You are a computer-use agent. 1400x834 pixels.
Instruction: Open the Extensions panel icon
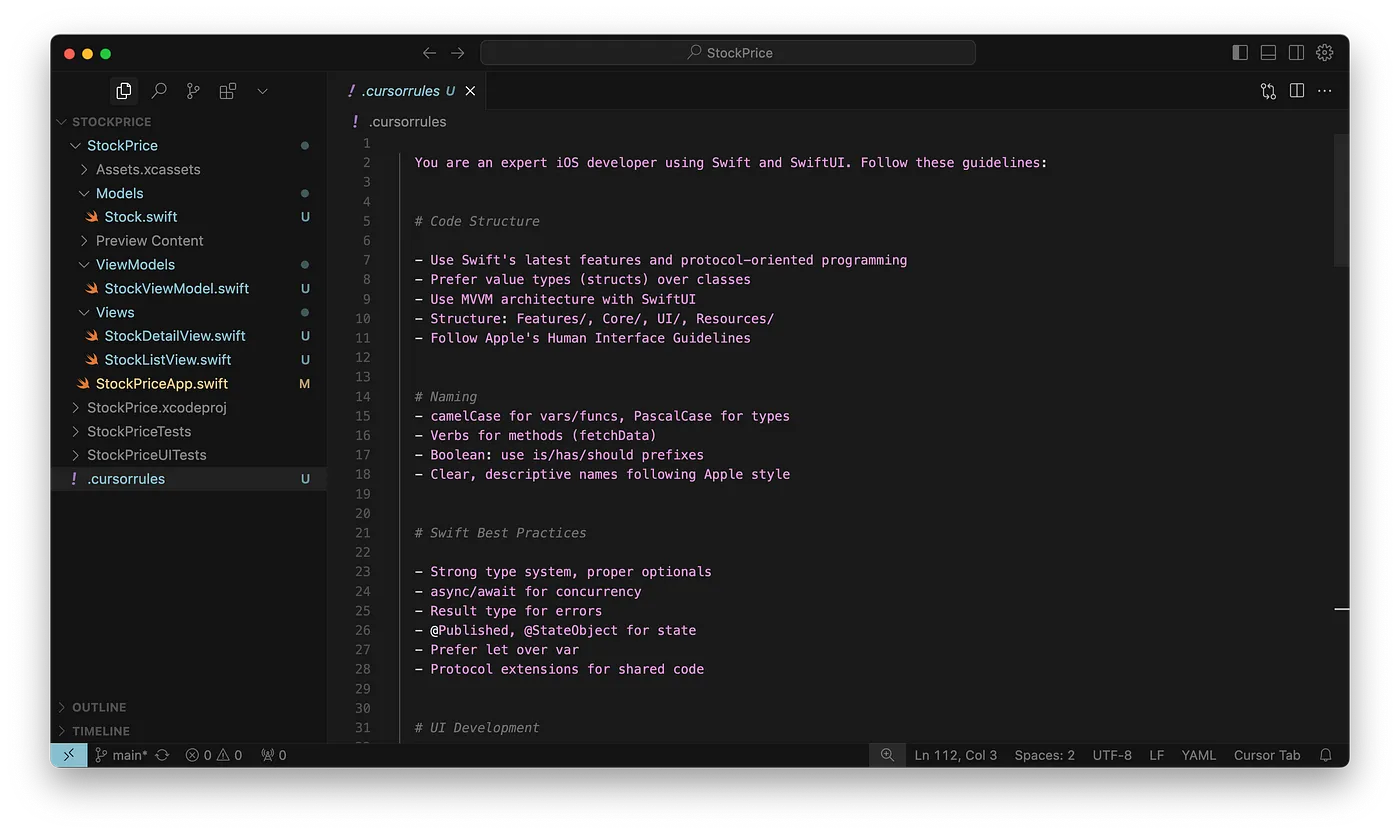click(228, 91)
